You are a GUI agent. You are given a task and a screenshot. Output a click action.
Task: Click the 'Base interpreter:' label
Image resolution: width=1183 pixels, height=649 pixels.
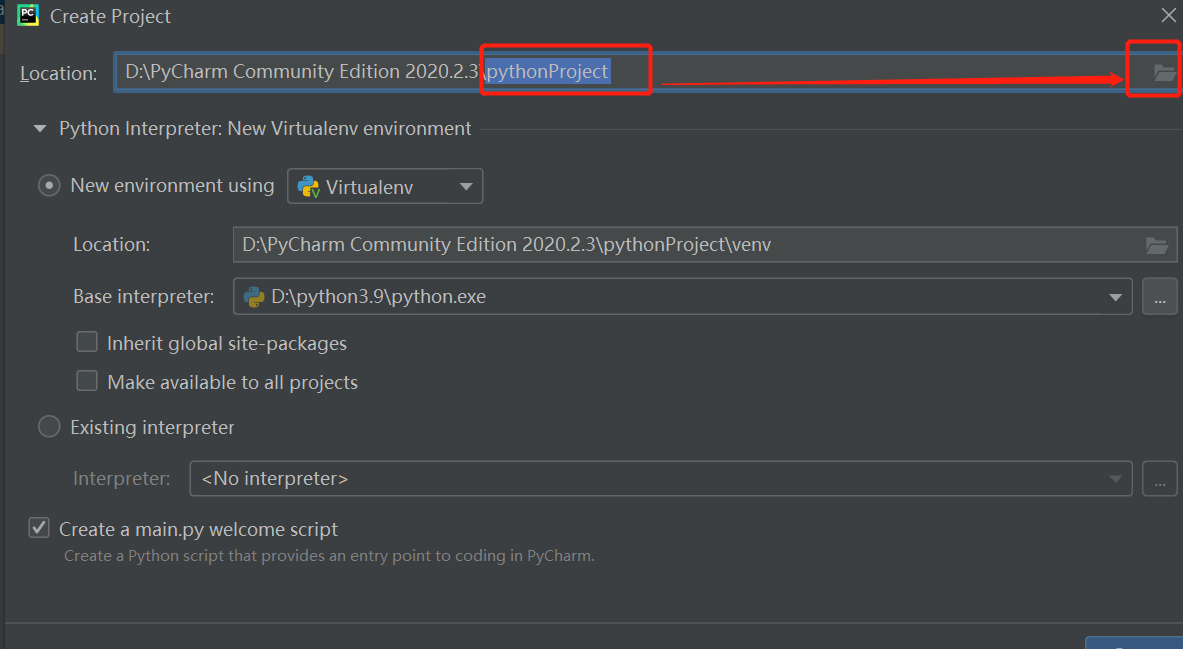(x=143, y=297)
